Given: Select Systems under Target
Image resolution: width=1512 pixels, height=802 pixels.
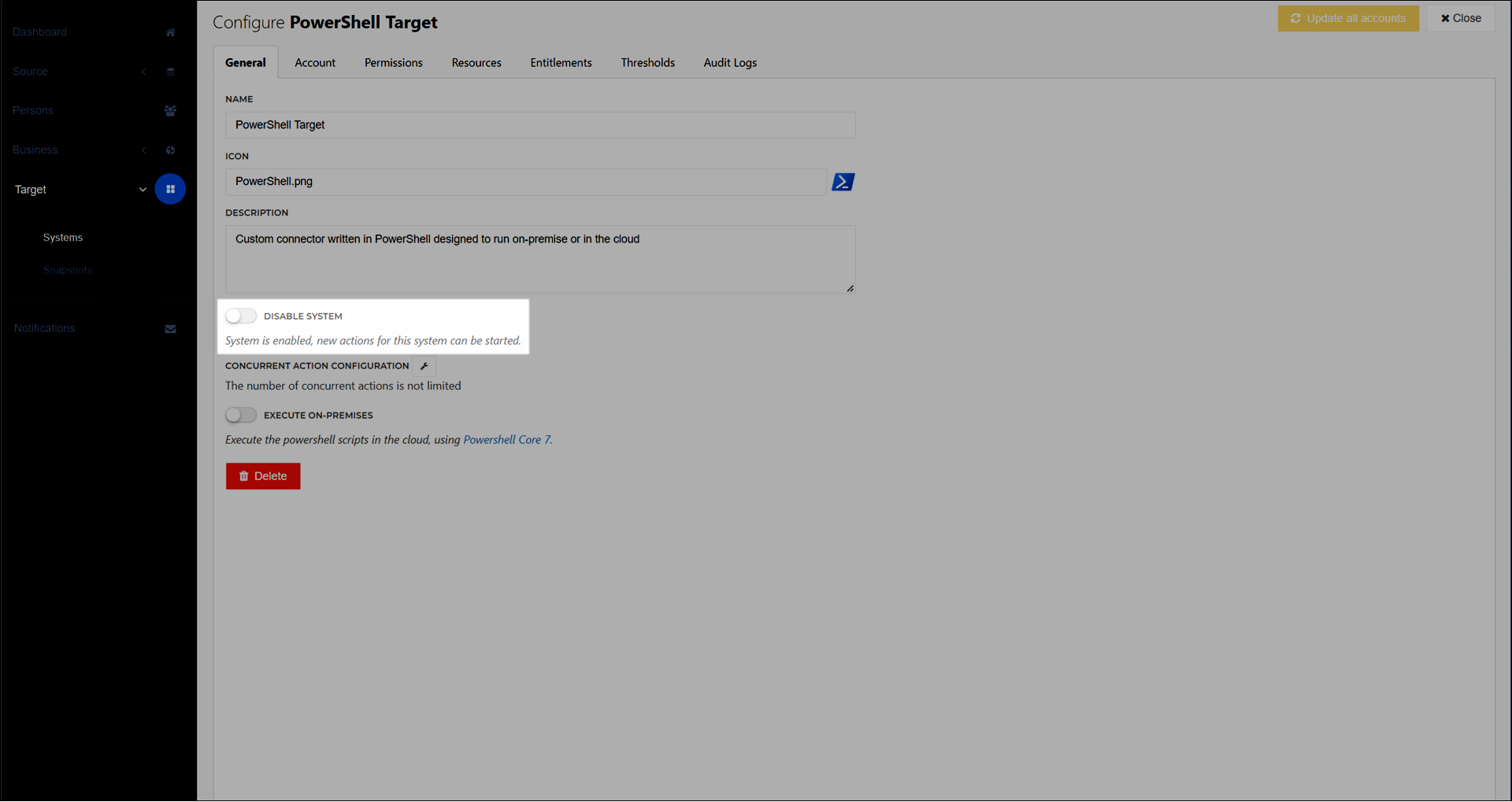Looking at the screenshot, I should click(x=63, y=238).
